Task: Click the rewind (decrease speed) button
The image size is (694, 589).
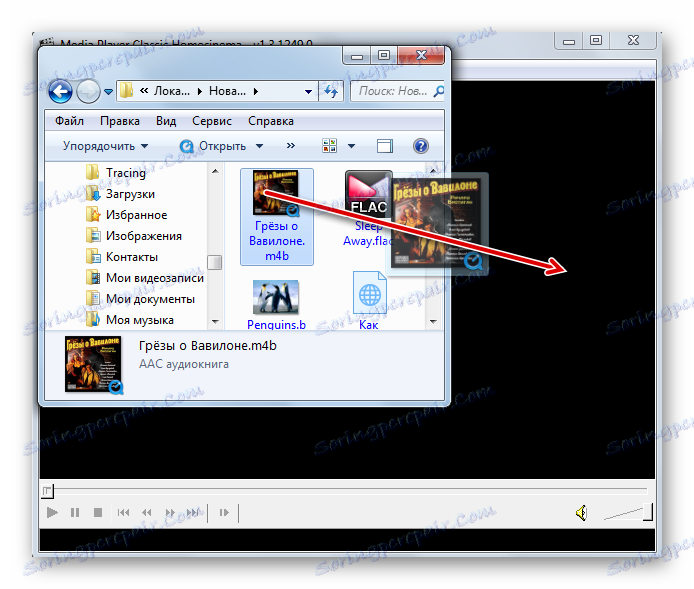Action: [147, 512]
